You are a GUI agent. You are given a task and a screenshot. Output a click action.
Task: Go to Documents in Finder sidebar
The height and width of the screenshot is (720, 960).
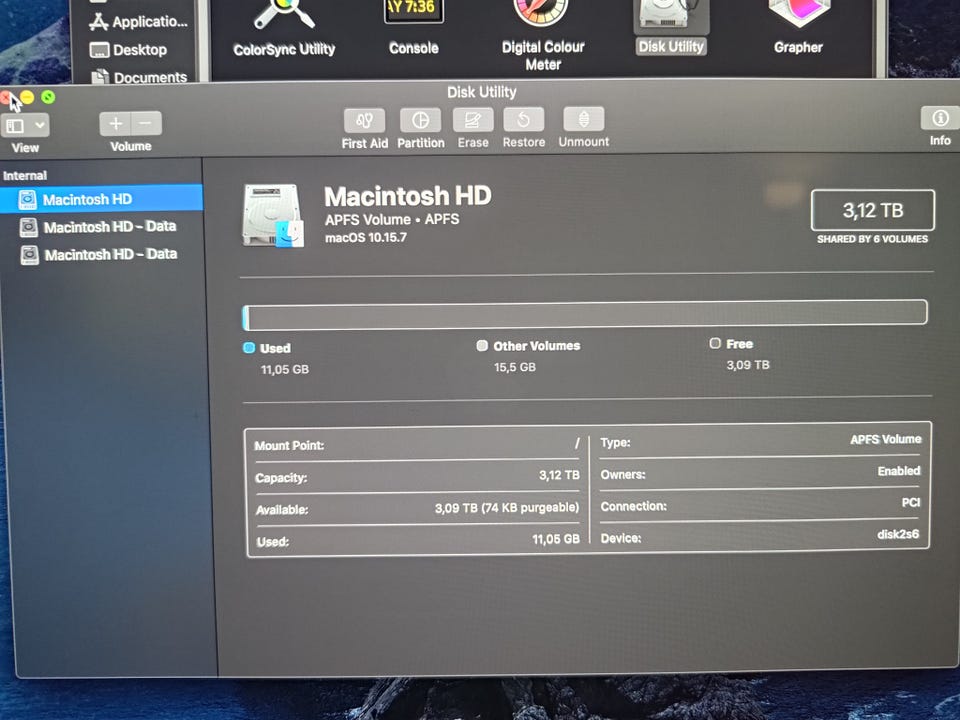click(139, 77)
